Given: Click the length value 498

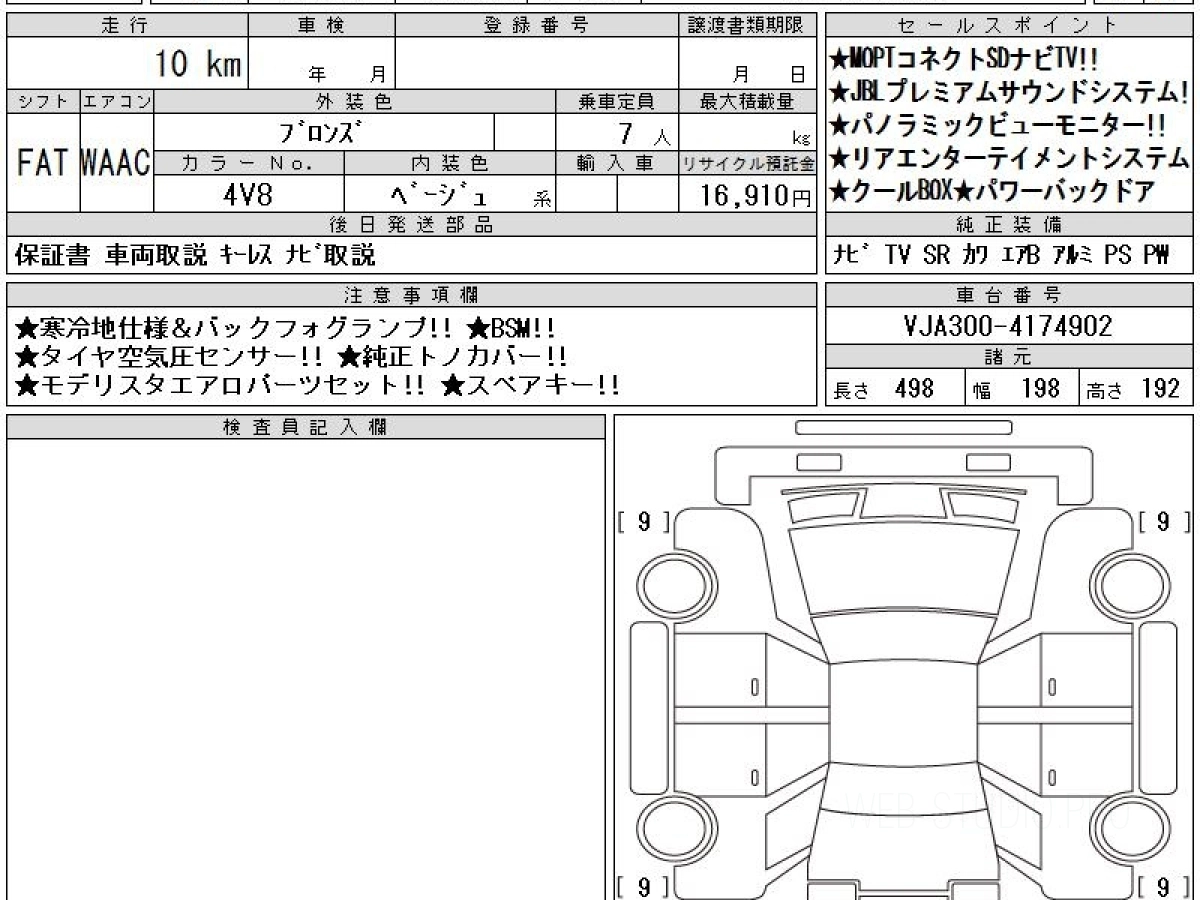Looking at the screenshot, I should (x=915, y=388).
